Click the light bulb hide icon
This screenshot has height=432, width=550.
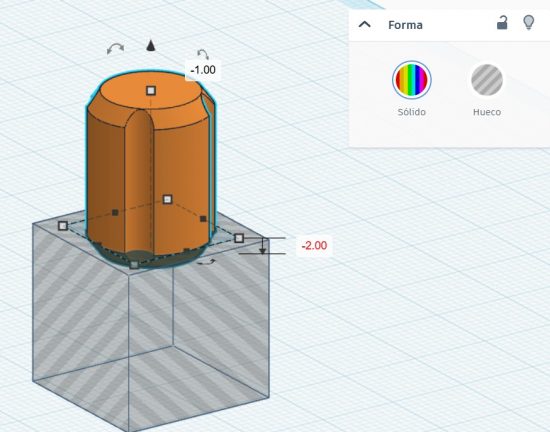[x=529, y=23]
